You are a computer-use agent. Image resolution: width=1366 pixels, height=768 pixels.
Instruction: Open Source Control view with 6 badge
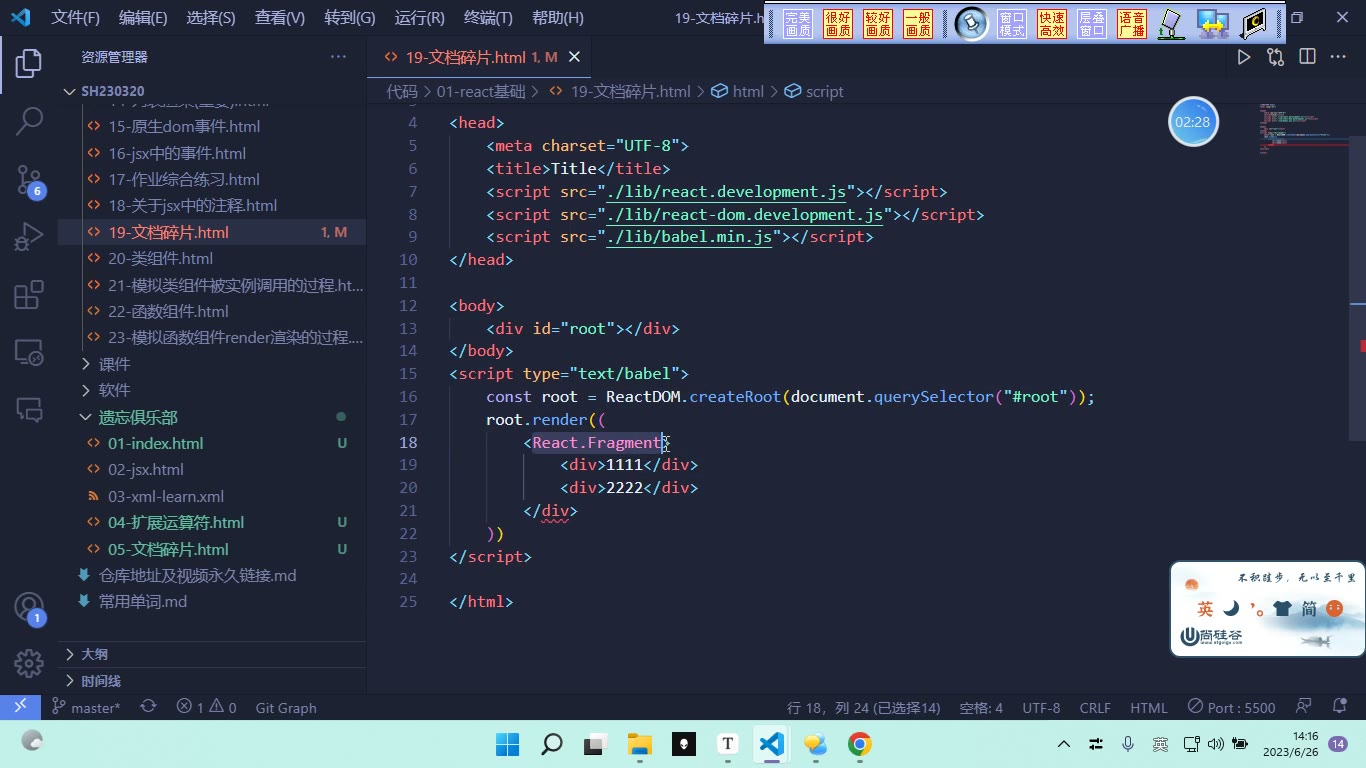pyautogui.click(x=29, y=180)
